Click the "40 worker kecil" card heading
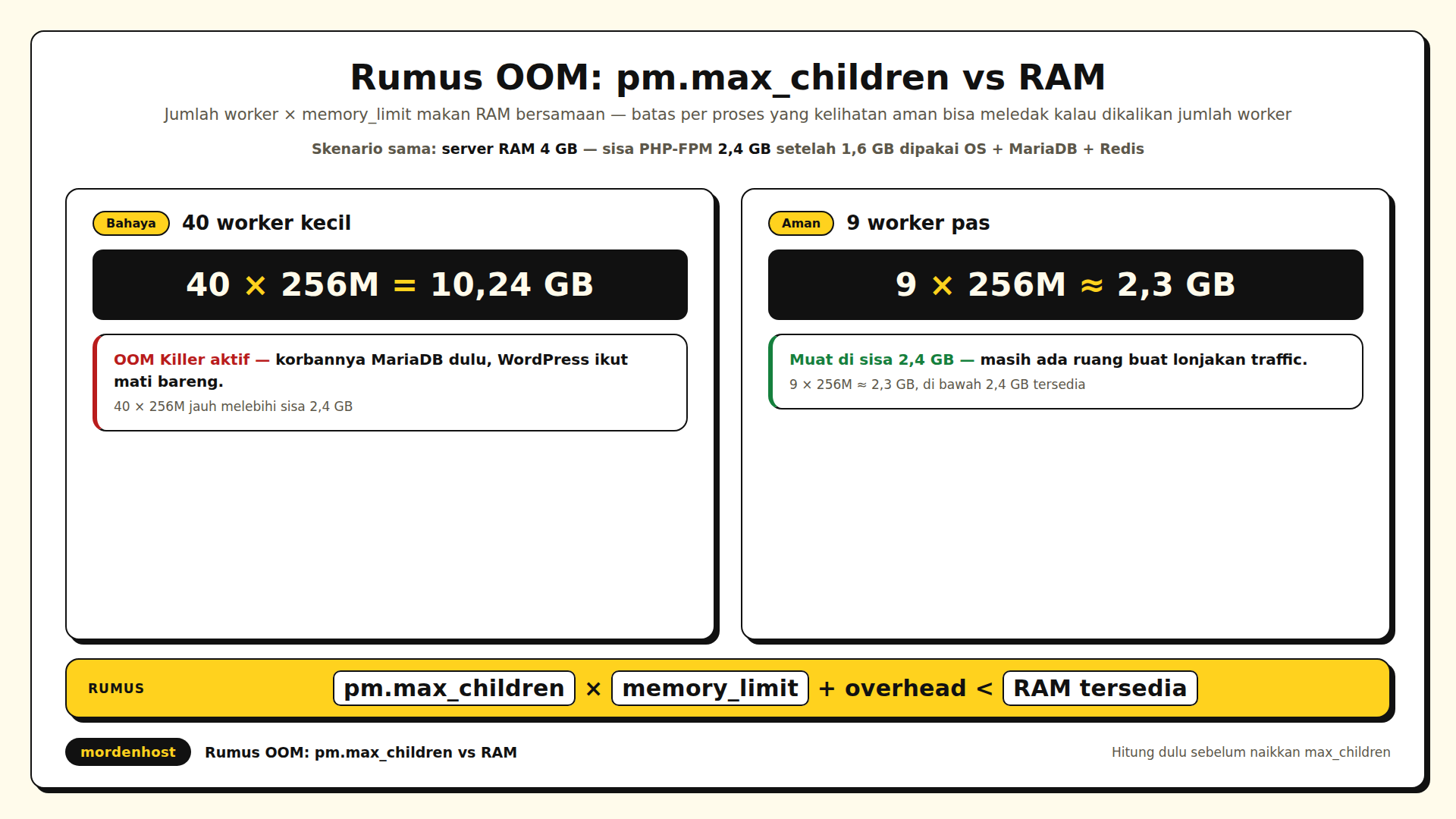The height and width of the screenshot is (819, 1456). click(267, 223)
